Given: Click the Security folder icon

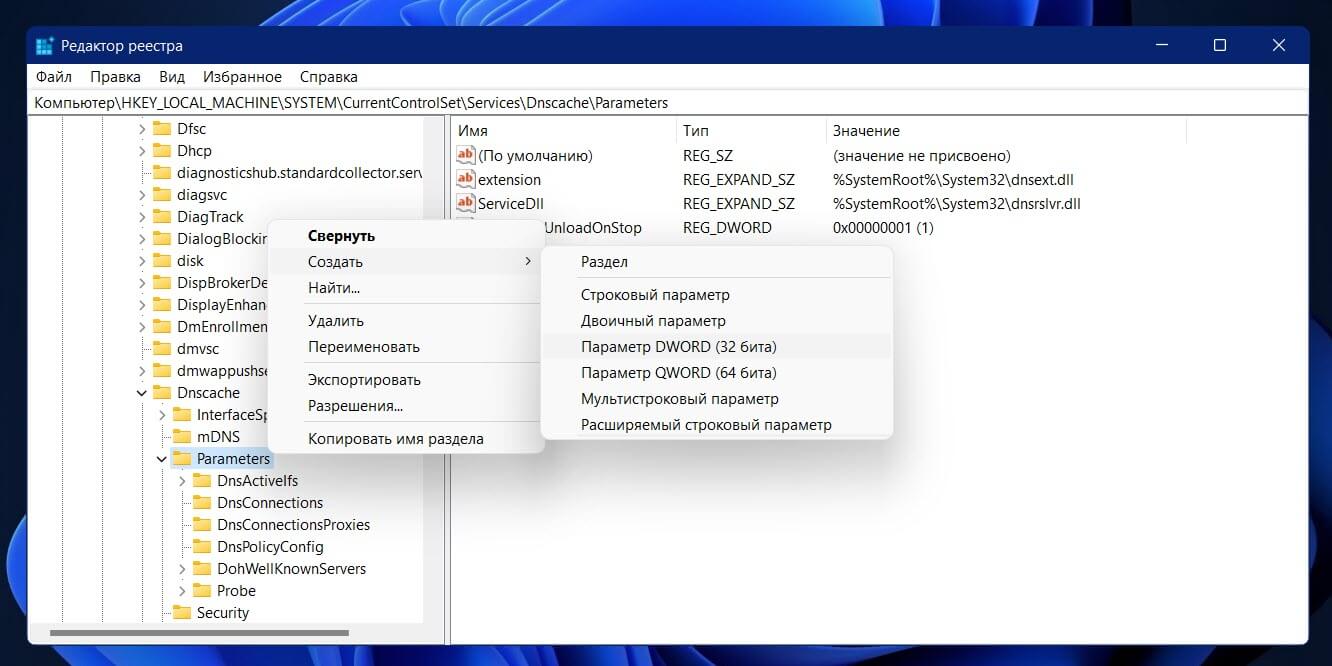Looking at the screenshot, I should pos(182,613).
